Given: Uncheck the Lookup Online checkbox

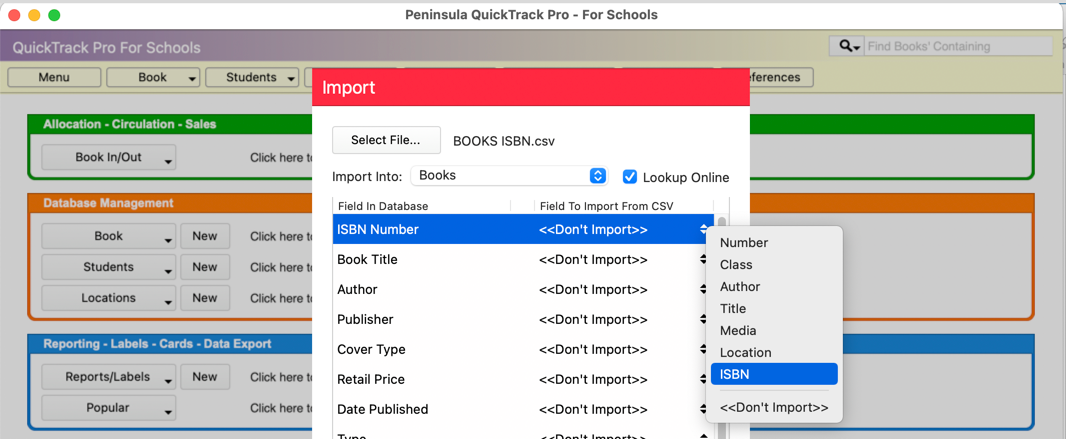Looking at the screenshot, I should [x=630, y=177].
